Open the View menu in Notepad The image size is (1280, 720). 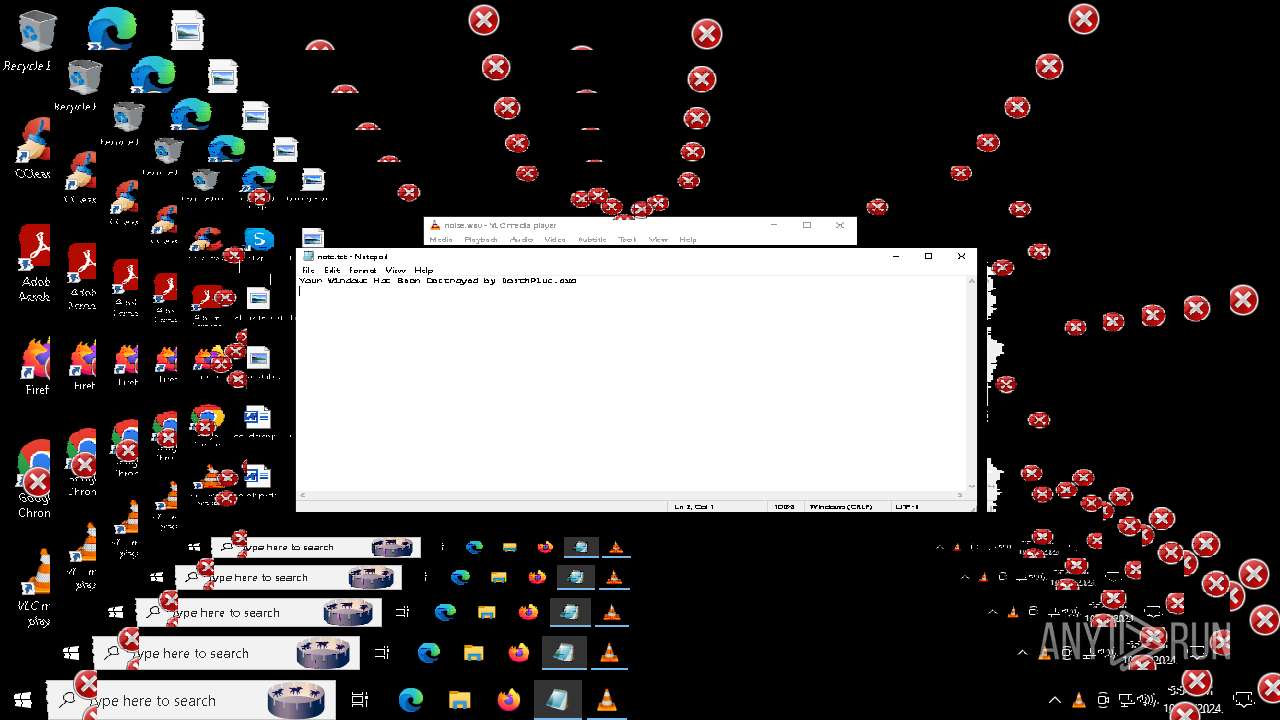click(x=395, y=270)
